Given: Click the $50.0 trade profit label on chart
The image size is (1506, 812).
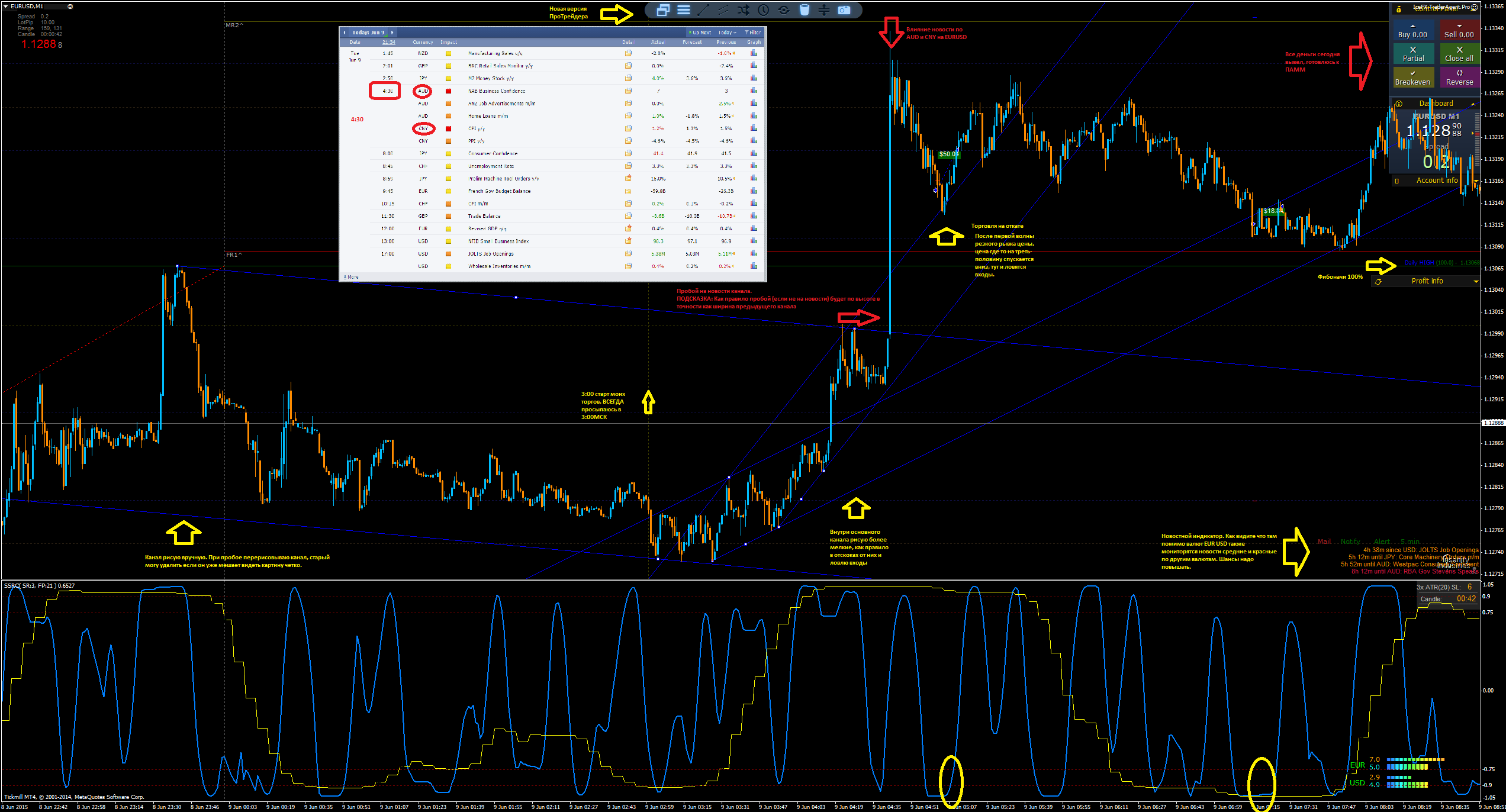Looking at the screenshot, I should click(x=948, y=154).
